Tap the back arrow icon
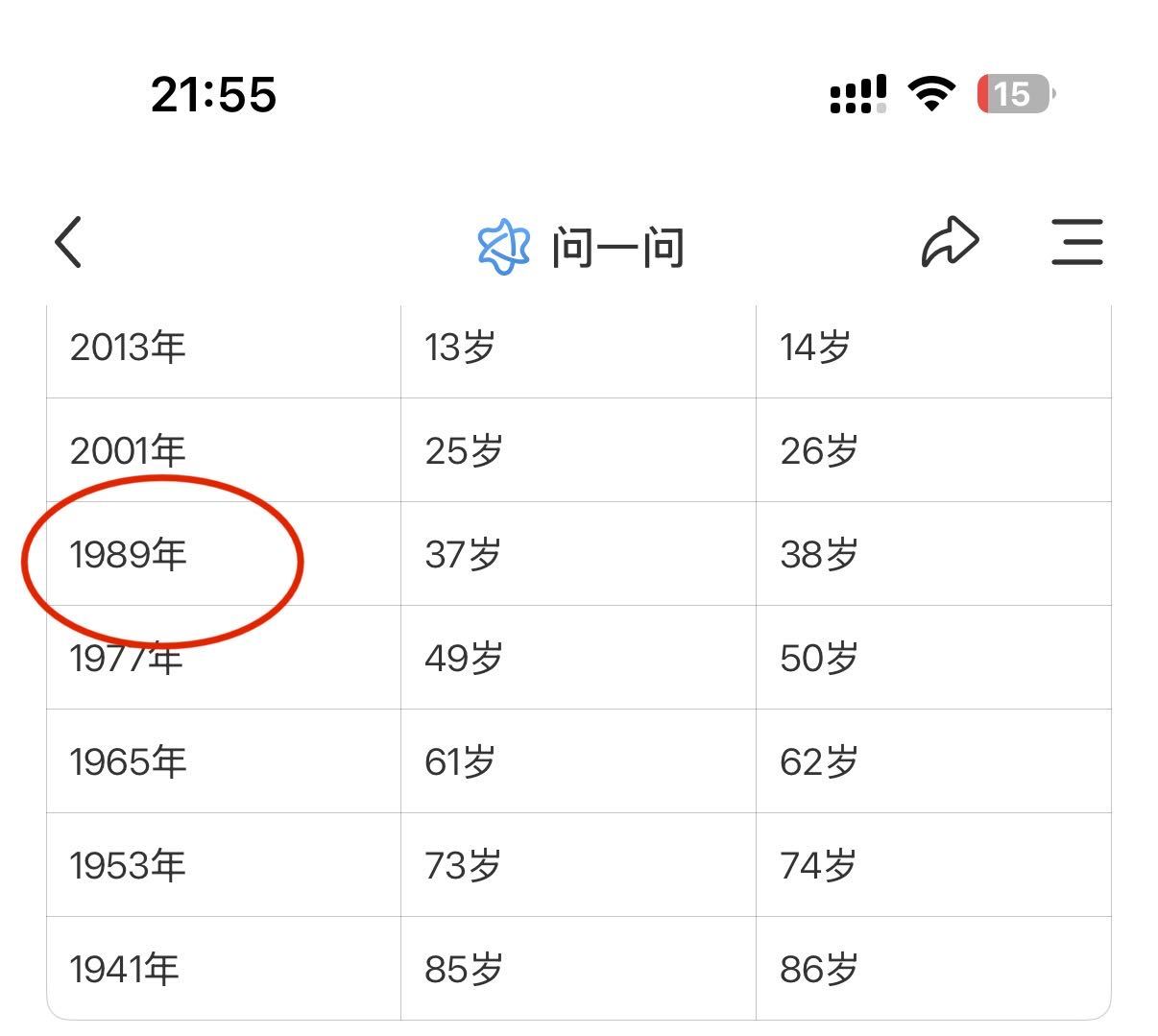Viewport: 1158px width, 1036px height. pyautogui.click(x=69, y=242)
